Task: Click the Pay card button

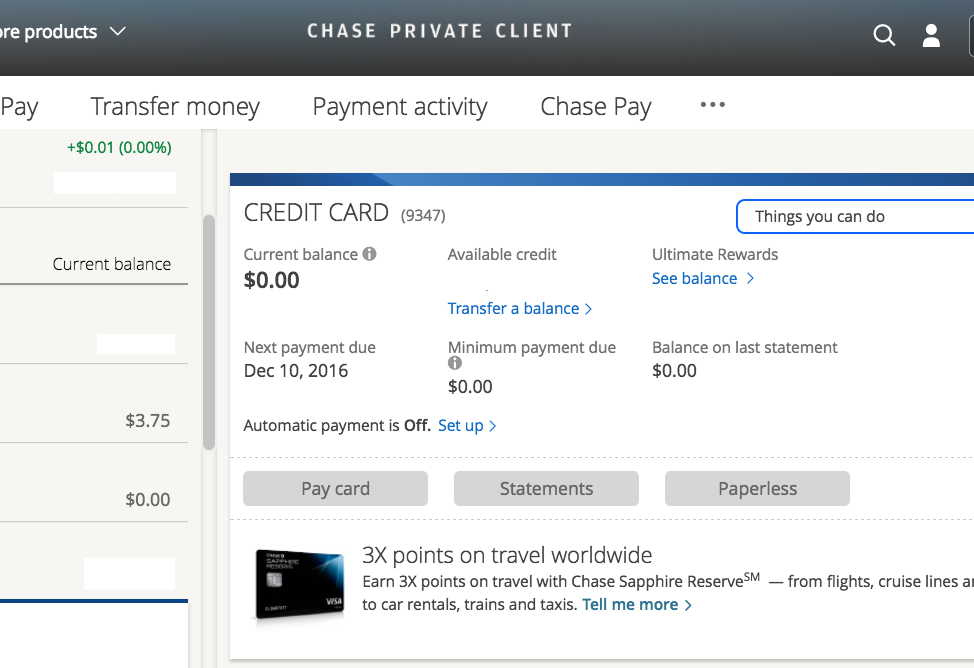Action: point(335,488)
